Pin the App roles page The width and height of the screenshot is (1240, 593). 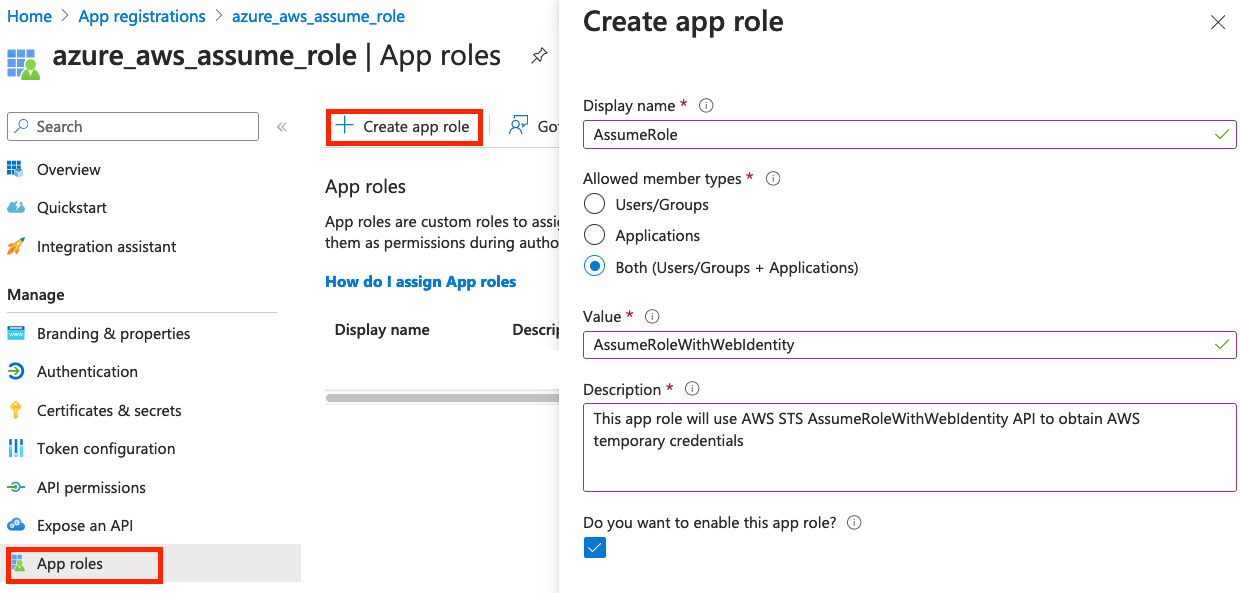coord(539,56)
